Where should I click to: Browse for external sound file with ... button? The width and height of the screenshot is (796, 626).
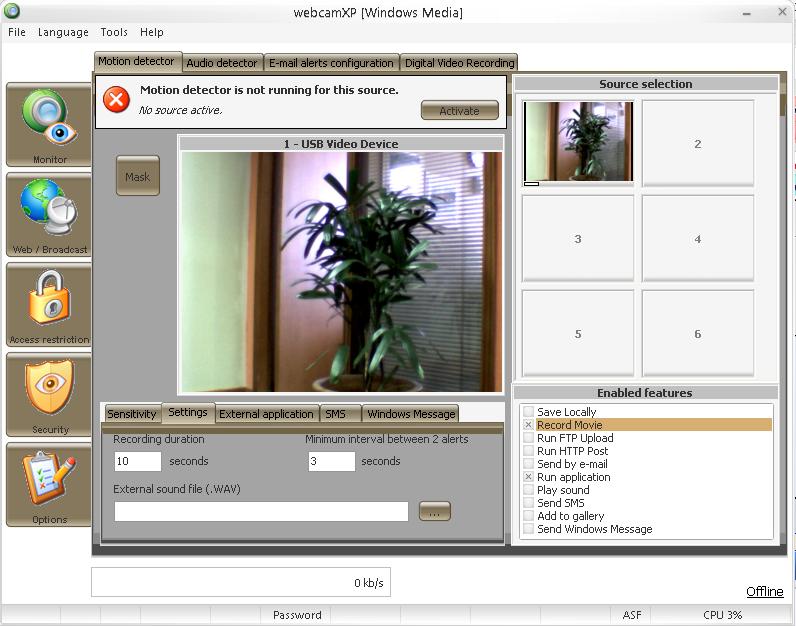click(435, 512)
